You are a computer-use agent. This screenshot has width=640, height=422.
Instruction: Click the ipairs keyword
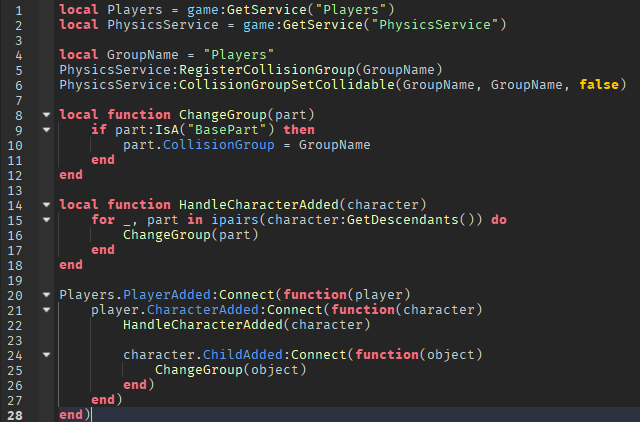tap(235, 220)
